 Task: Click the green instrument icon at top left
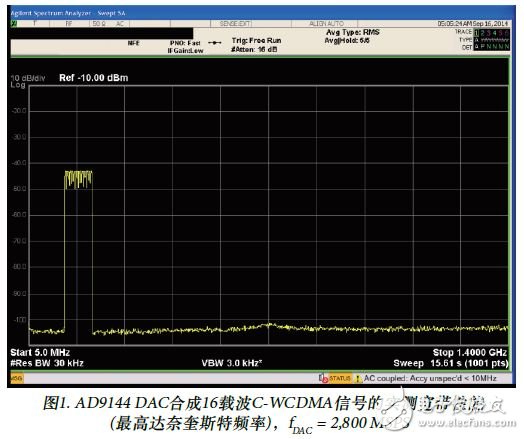point(14,23)
